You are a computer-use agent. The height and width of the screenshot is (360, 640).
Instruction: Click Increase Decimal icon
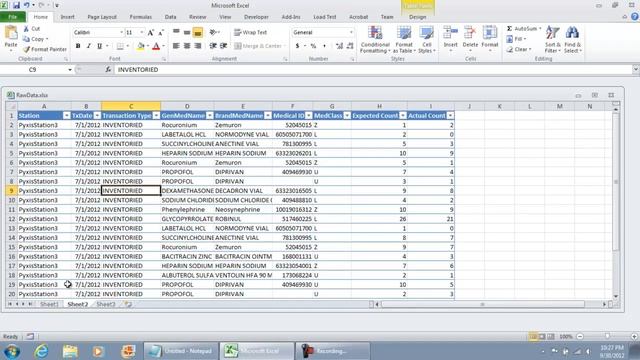339,46
